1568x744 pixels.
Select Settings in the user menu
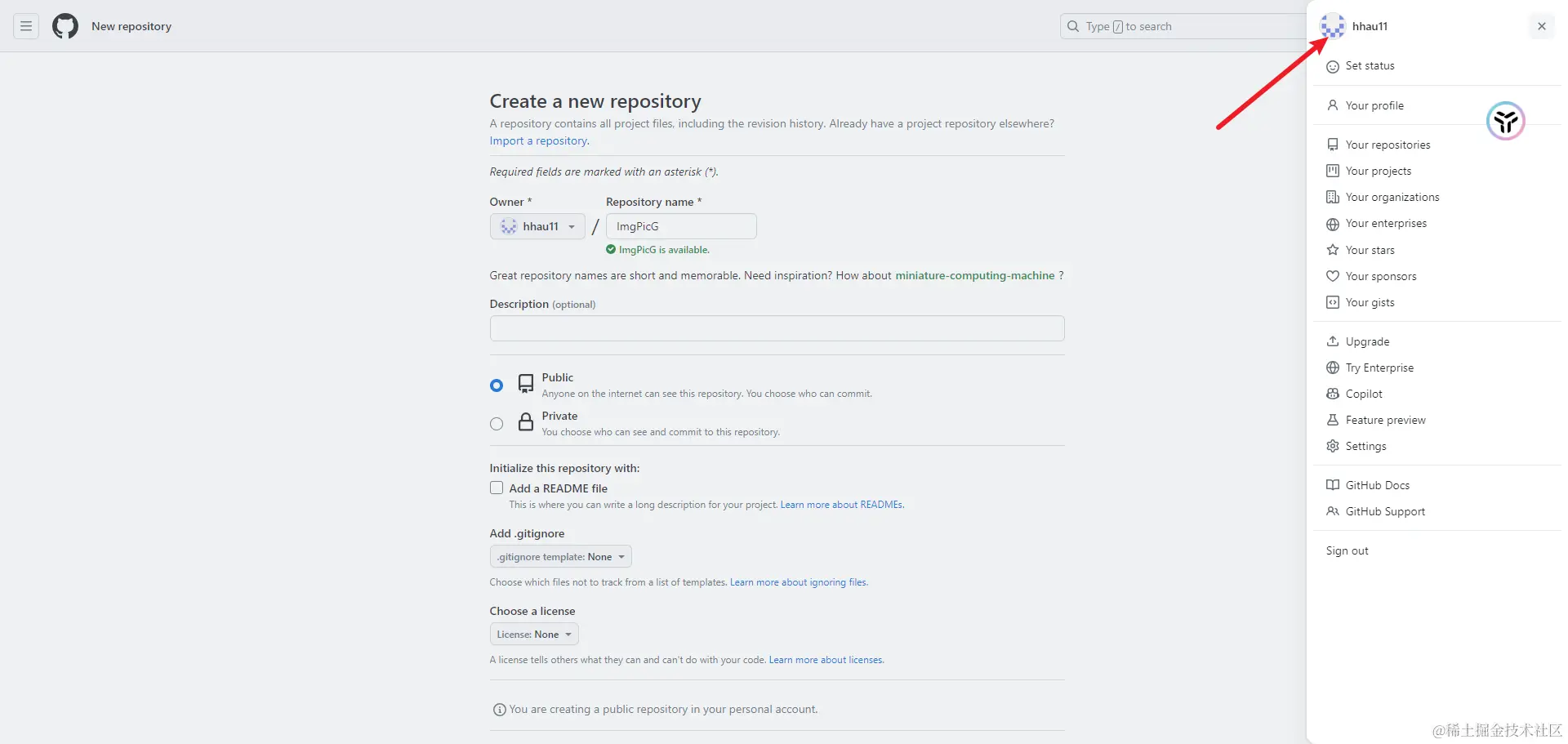[x=1437, y=446]
